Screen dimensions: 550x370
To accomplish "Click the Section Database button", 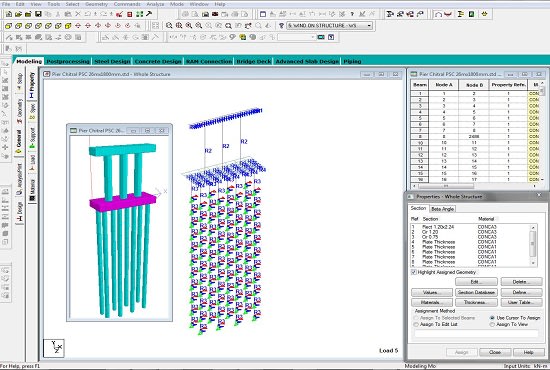I will [x=476, y=292].
